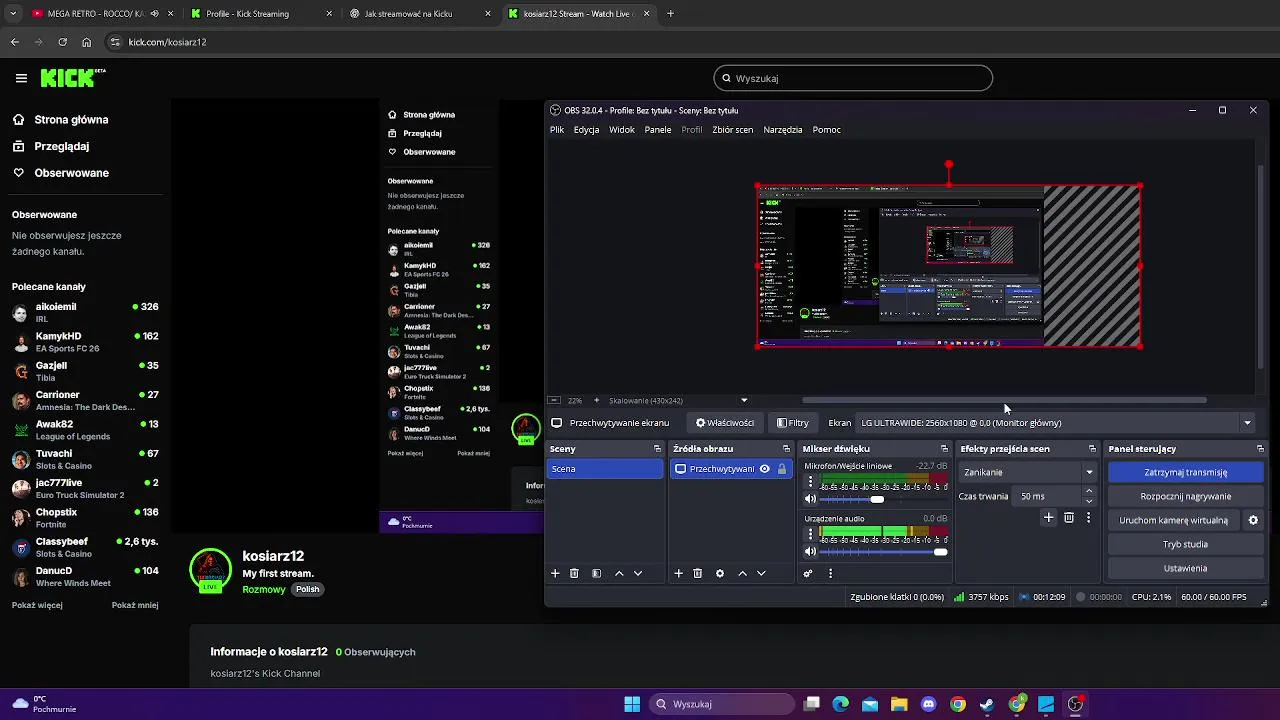Add a new source in Źródła obrazu

coord(678,573)
